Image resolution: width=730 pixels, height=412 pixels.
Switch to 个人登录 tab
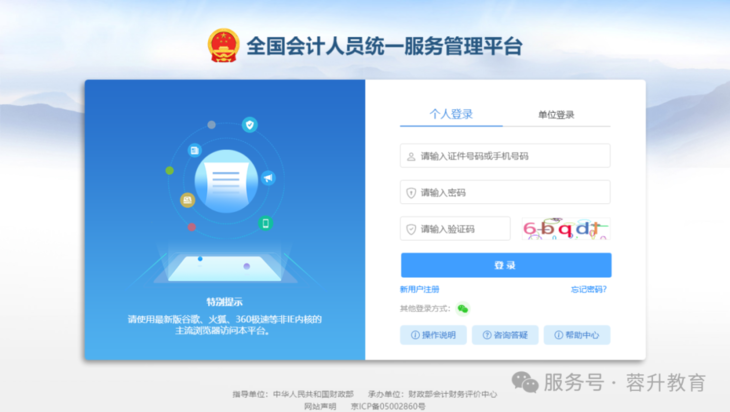tap(451, 114)
